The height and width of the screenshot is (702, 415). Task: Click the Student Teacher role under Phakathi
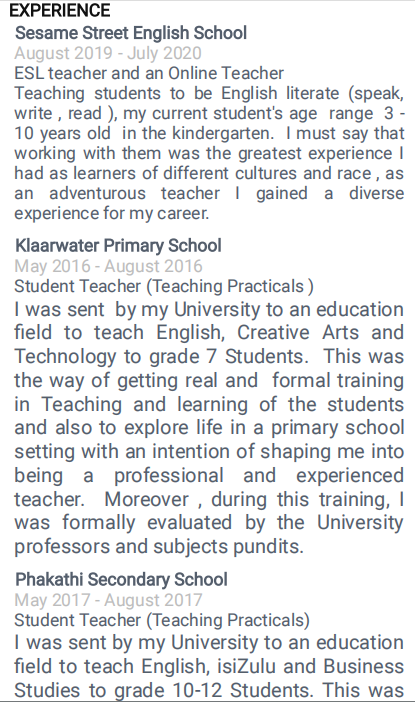[162, 620]
